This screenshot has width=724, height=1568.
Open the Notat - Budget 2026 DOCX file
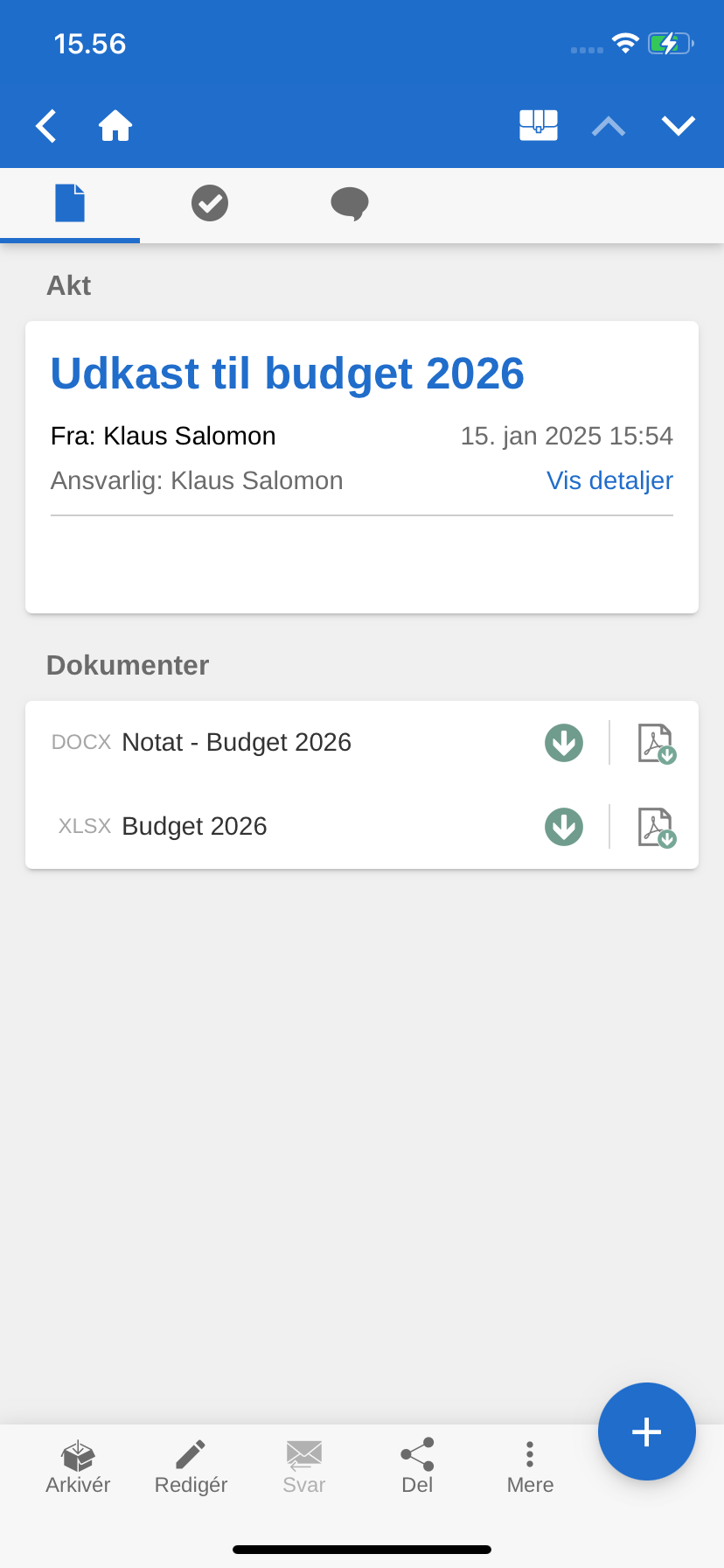[236, 743]
